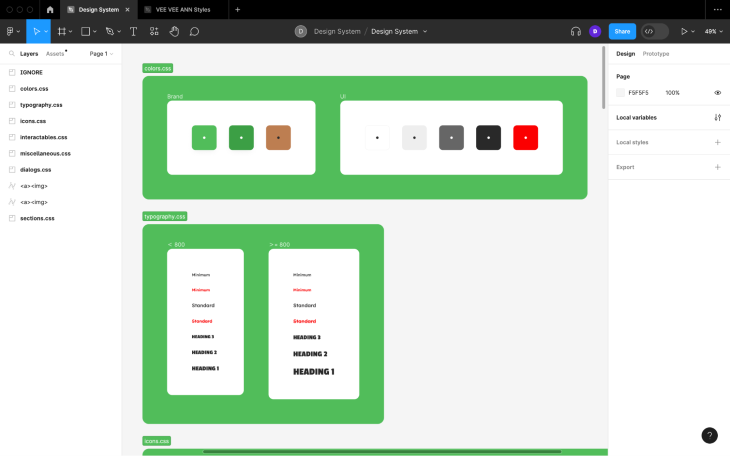Screen dimensions: 730x456
Task: Click the blue Share button
Action: pyautogui.click(x=622, y=31)
